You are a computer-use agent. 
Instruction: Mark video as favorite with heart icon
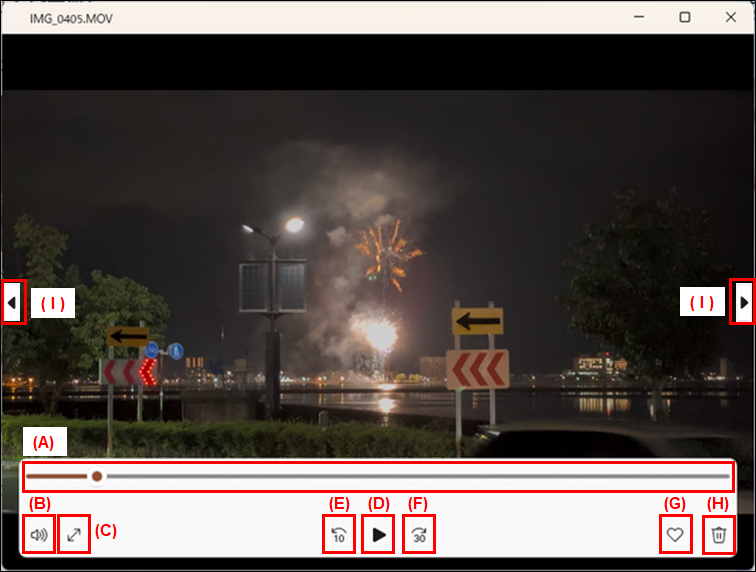click(x=675, y=535)
